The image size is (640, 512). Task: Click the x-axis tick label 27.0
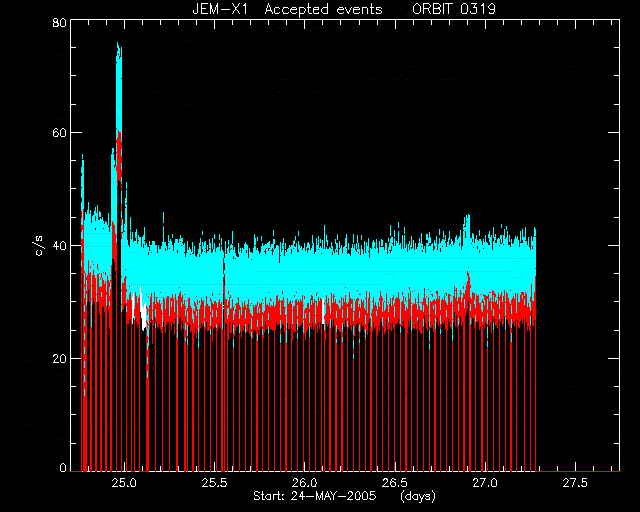tap(485, 483)
